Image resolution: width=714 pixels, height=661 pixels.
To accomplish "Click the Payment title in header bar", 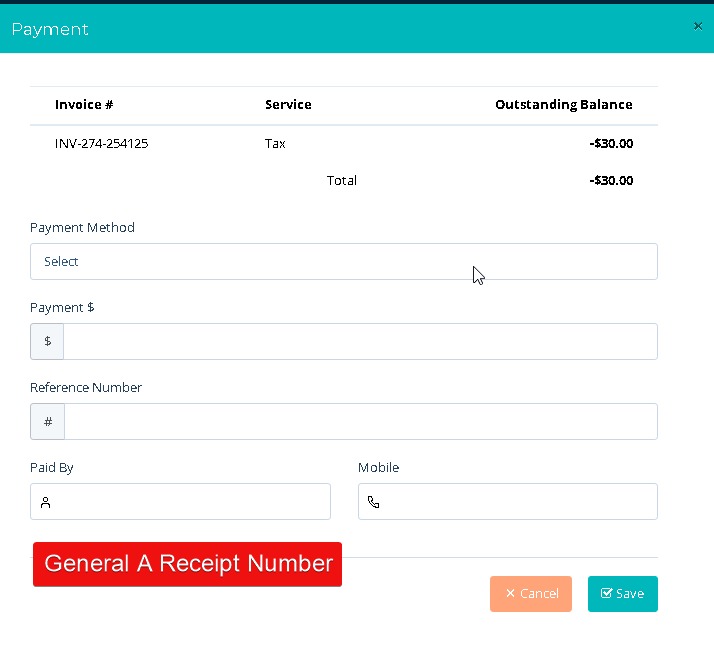I will tap(50, 29).
